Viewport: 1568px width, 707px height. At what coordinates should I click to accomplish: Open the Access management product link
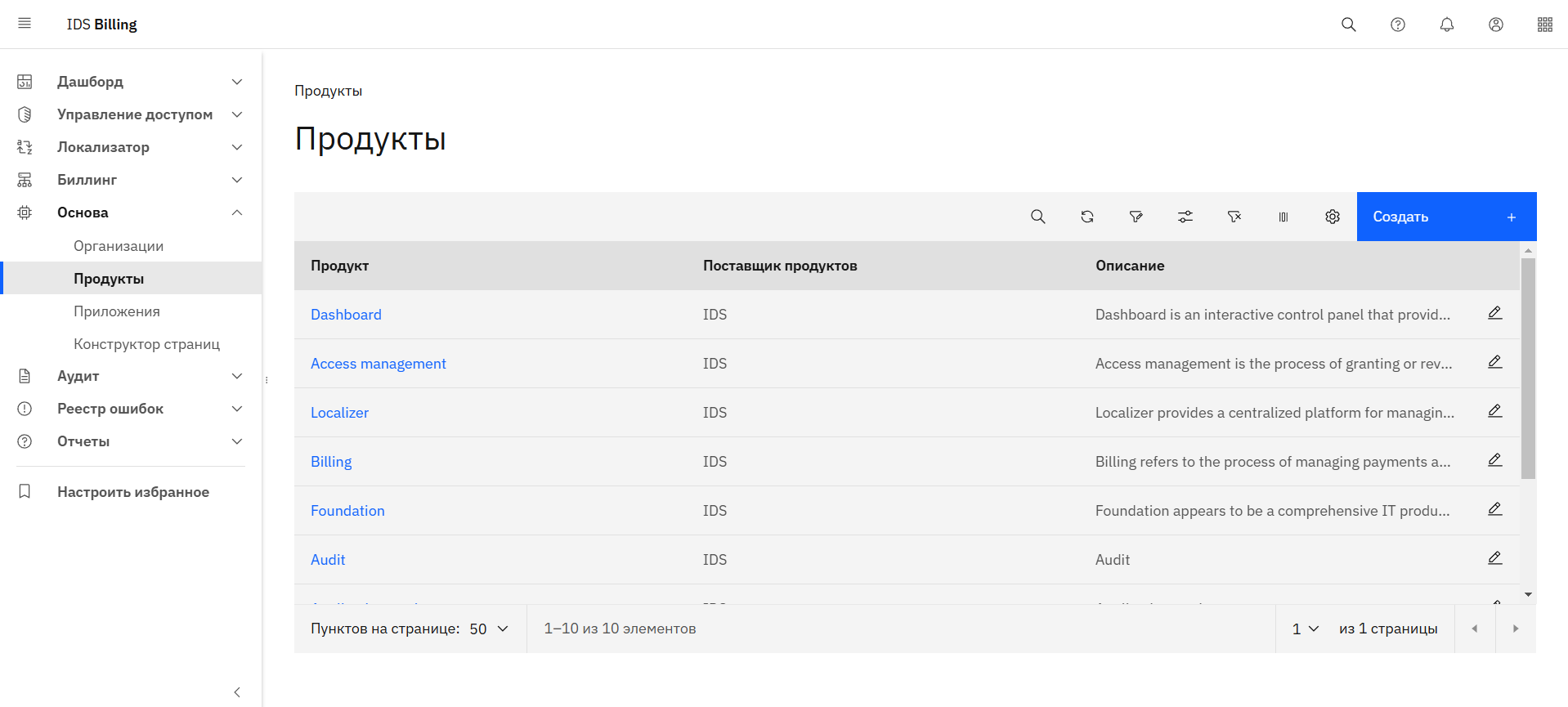(378, 364)
